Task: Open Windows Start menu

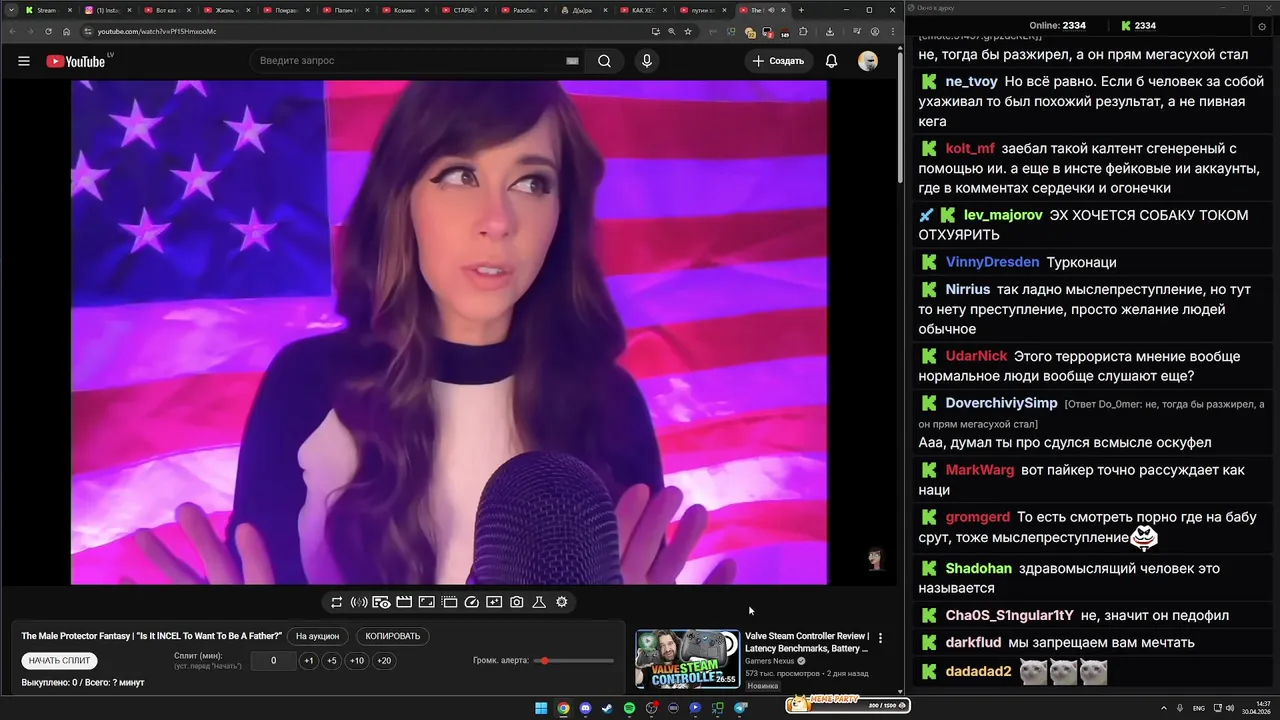Action: pos(541,708)
